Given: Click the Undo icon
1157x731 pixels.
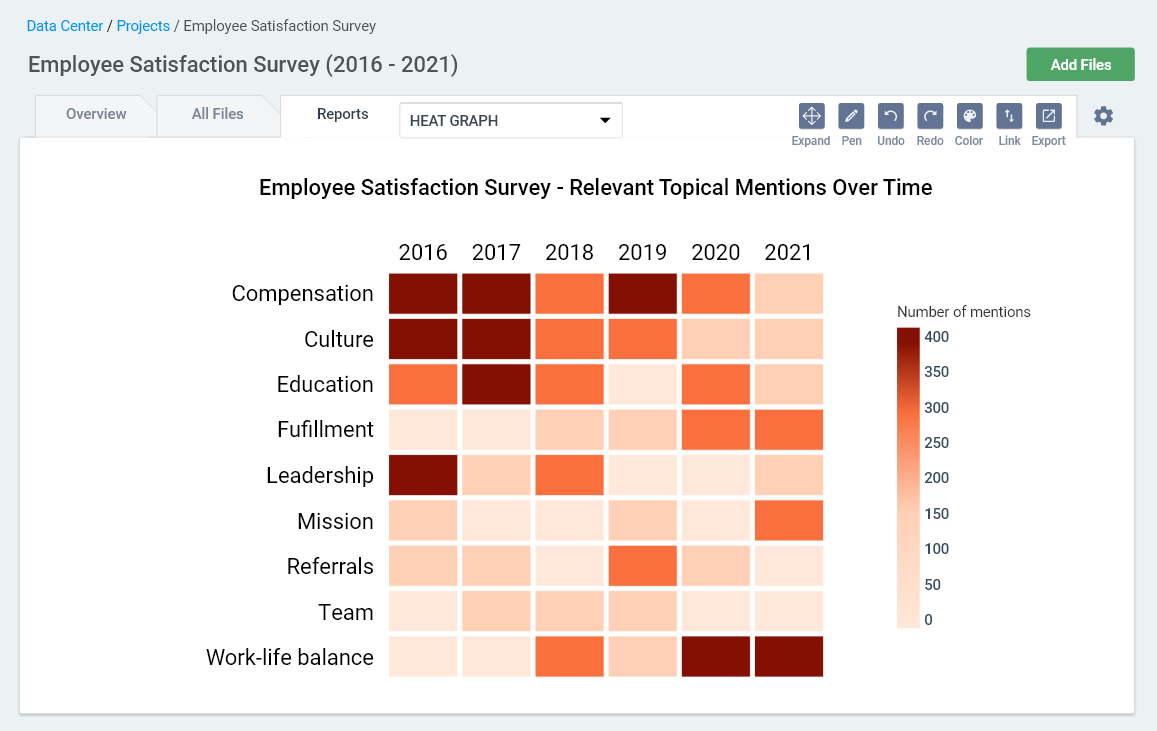Looking at the screenshot, I should (890, 116).
